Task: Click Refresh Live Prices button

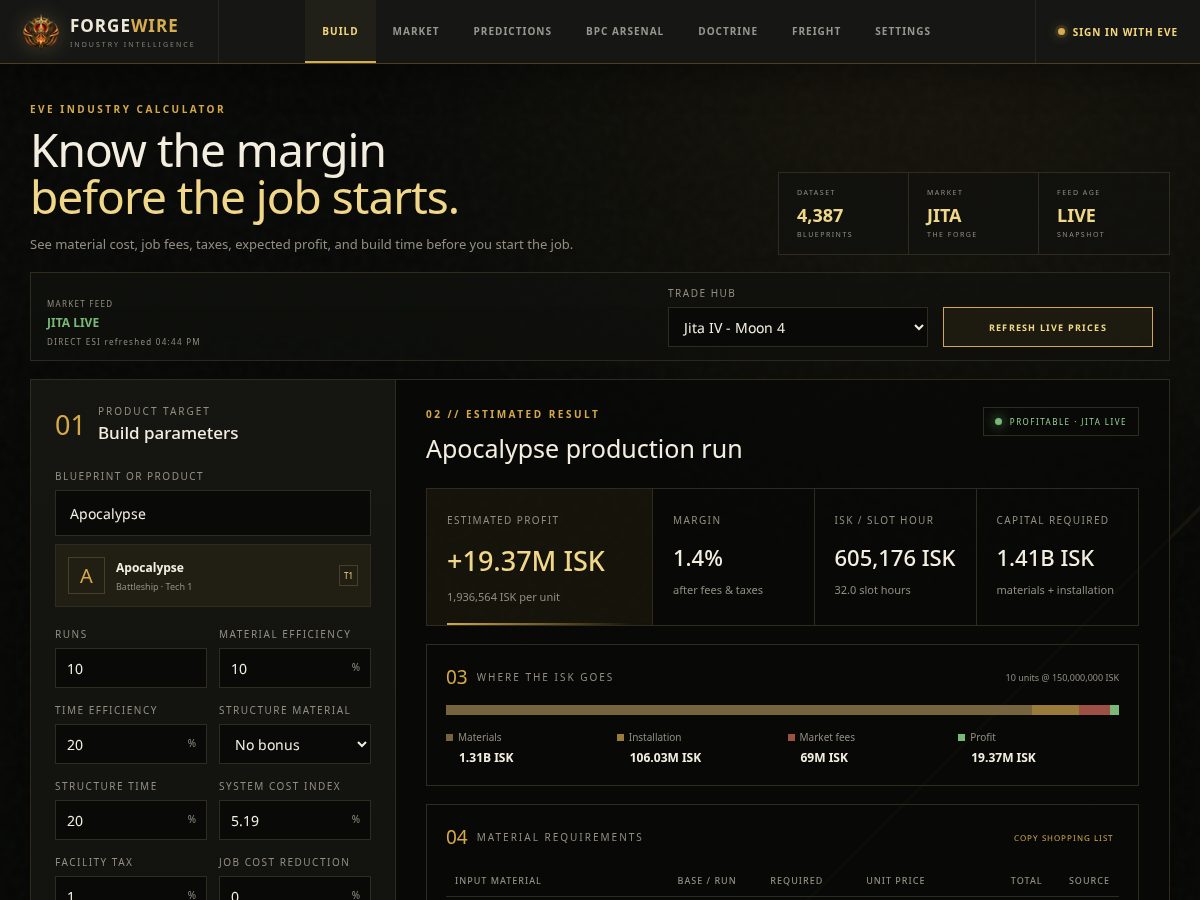Action: point(1048,327)
